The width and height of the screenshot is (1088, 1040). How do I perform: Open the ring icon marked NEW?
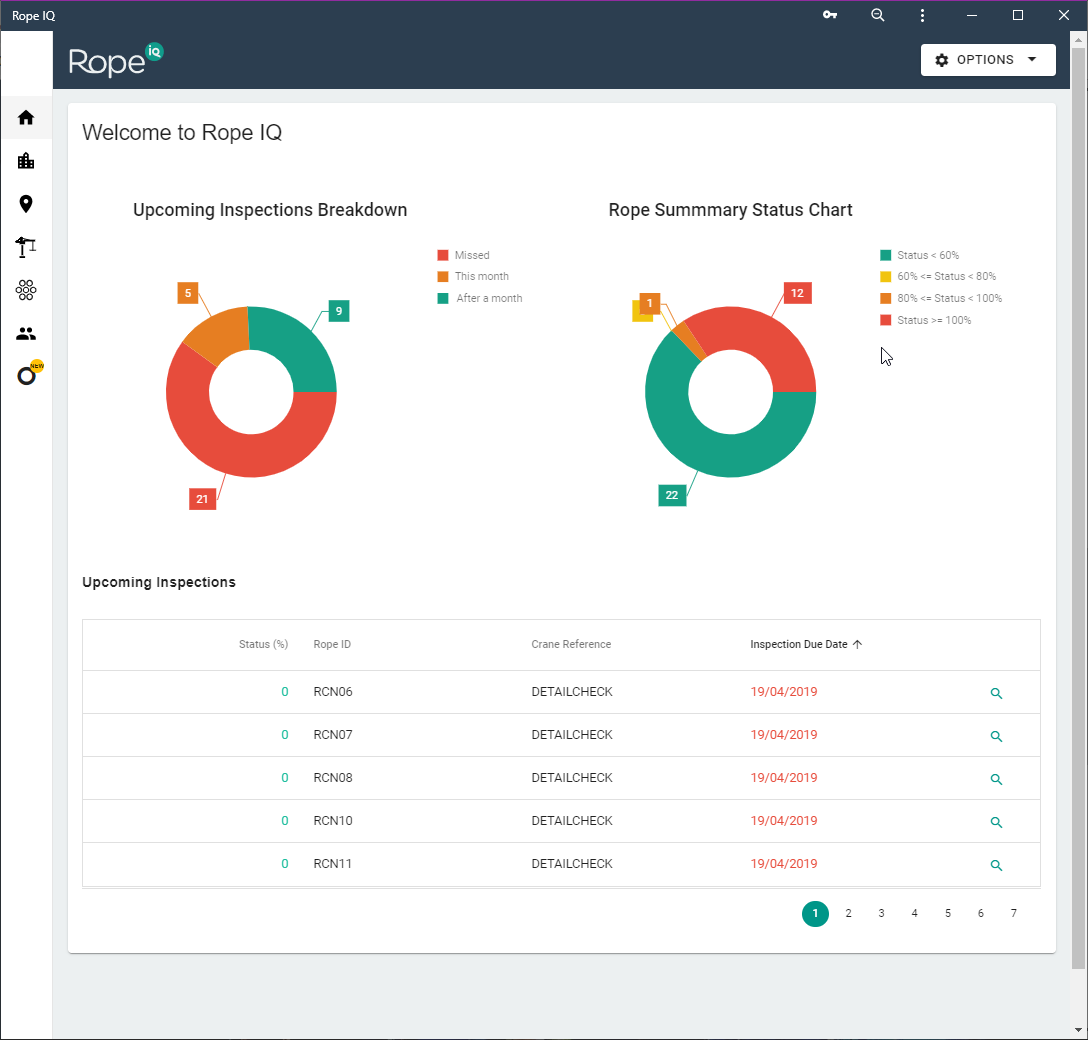(x=29, y=374)
